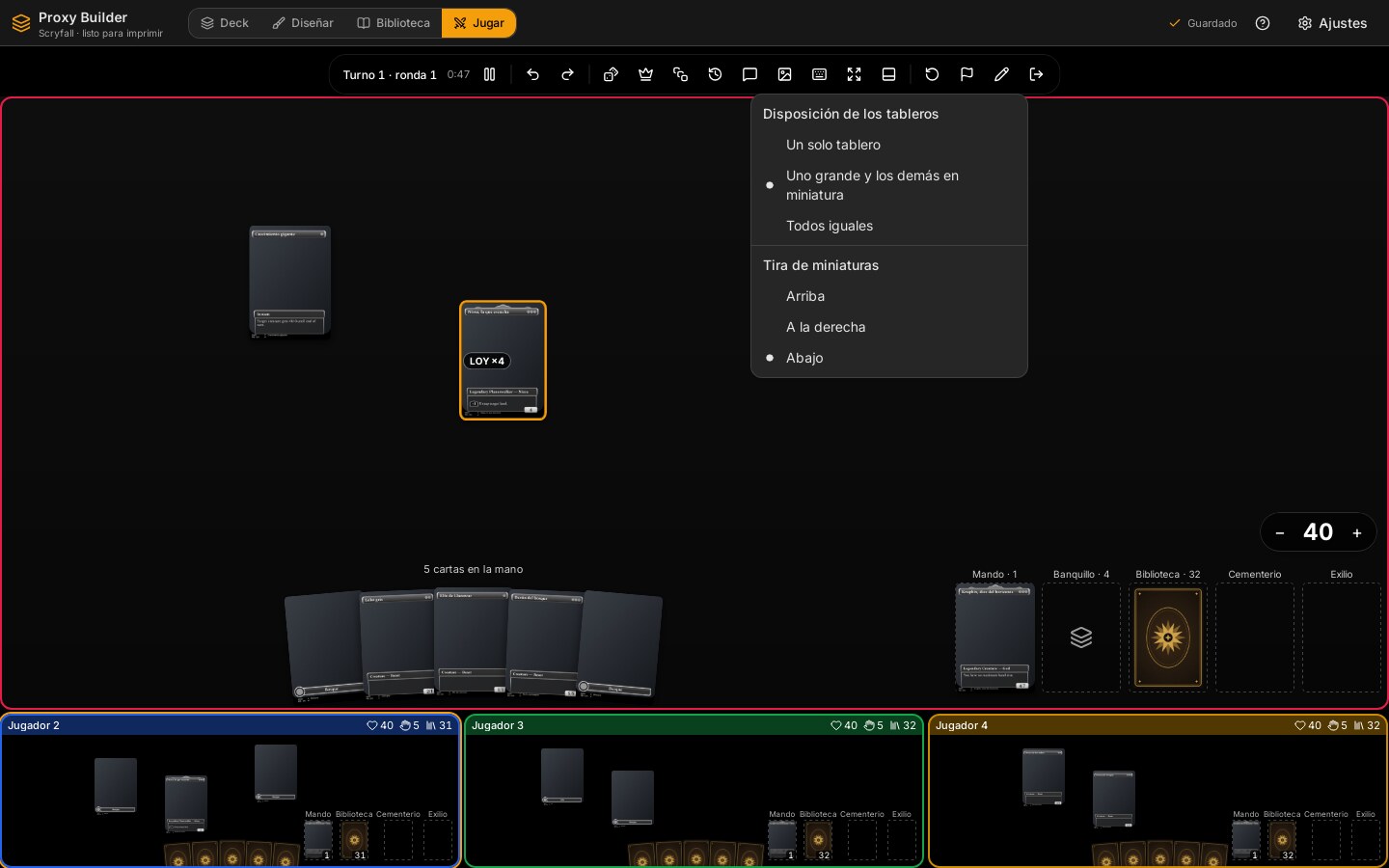Increase life total with plus button

pyautogui.click(x=1356, y=532)
